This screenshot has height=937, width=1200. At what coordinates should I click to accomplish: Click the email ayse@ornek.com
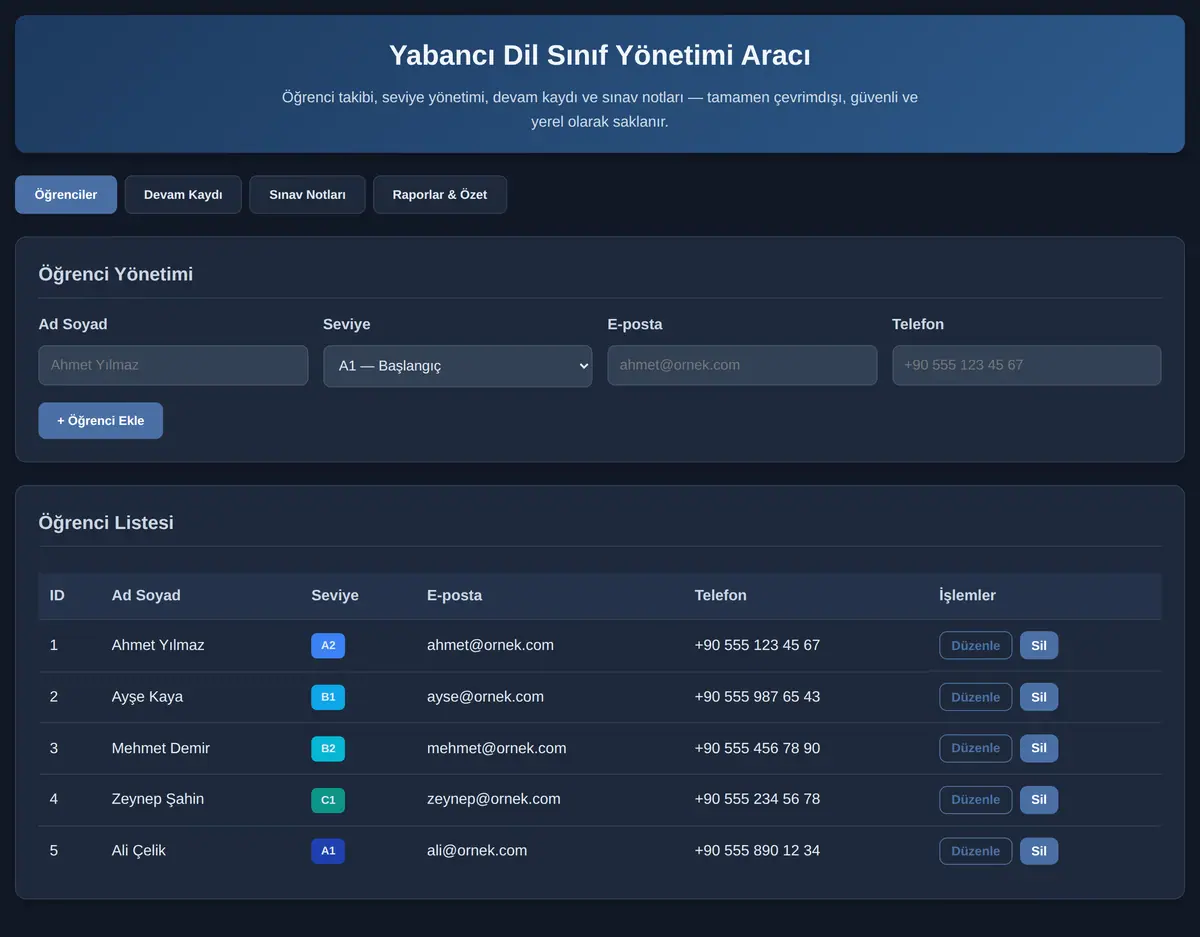tap(485, 697)
